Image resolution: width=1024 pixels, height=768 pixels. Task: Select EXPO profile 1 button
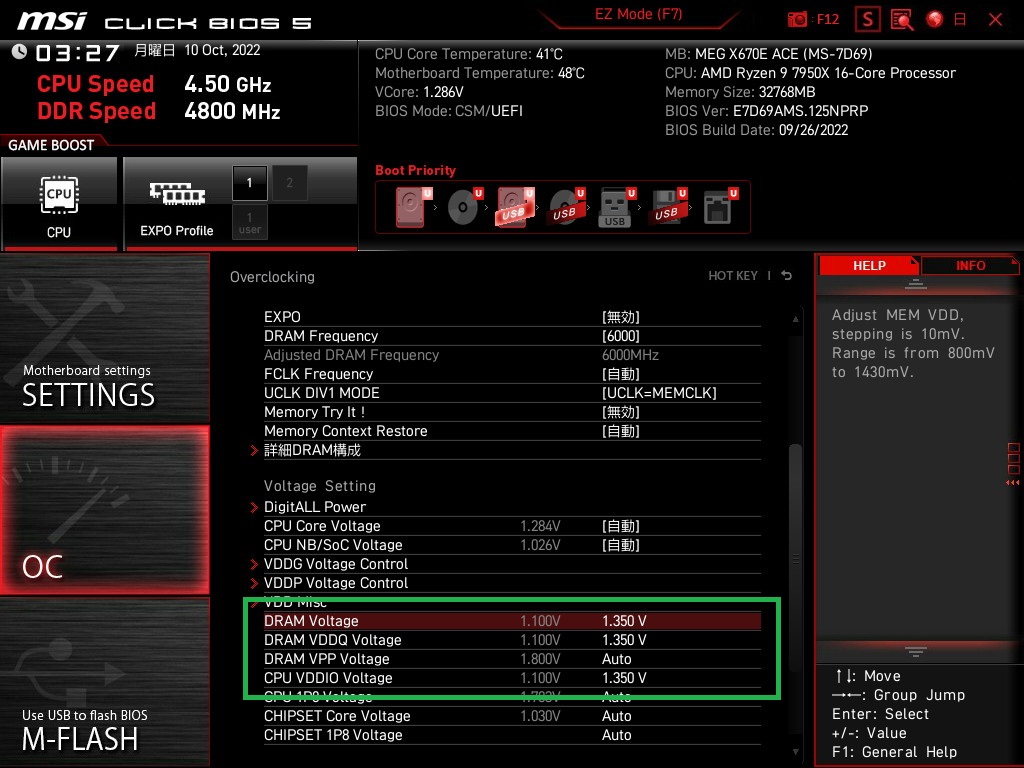[x=249, y=183]
